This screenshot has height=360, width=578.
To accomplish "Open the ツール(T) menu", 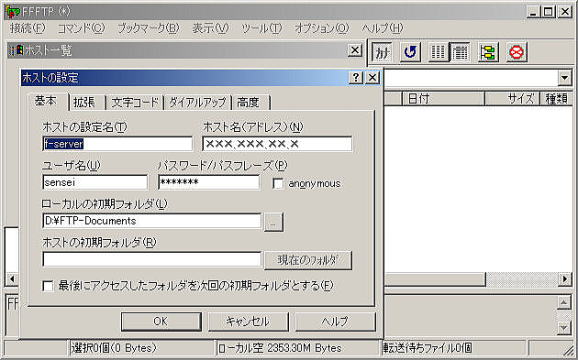I will 261,28.
